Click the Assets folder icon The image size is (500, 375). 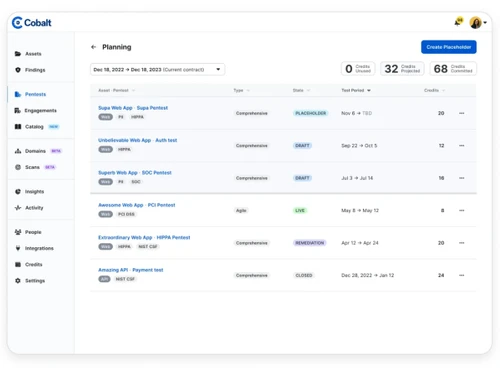click(18, 54)
